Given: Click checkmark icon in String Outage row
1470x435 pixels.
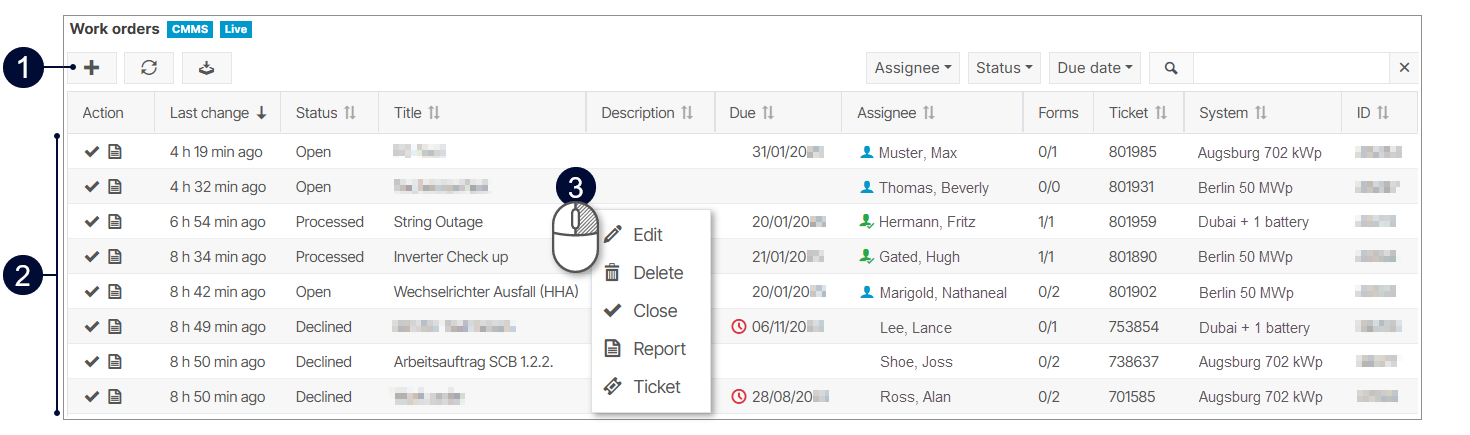Looking at the screenshot, I should pos(92,222).
